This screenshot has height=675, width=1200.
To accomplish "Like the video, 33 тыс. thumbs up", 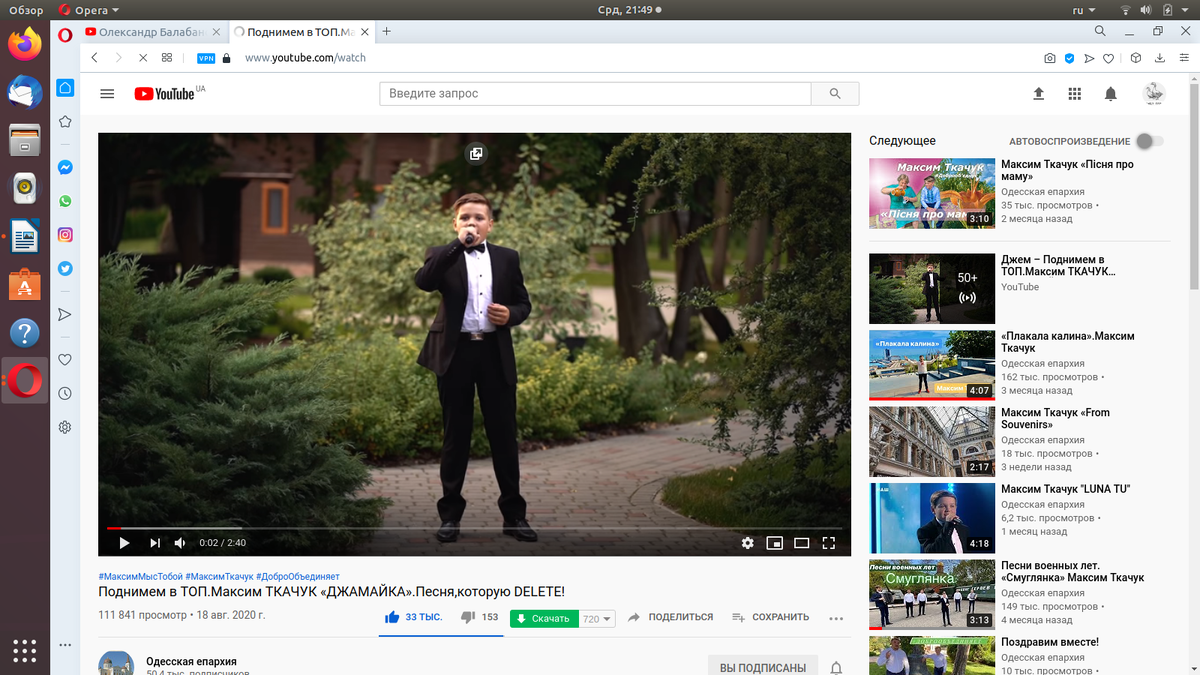I will coord(414,618).
